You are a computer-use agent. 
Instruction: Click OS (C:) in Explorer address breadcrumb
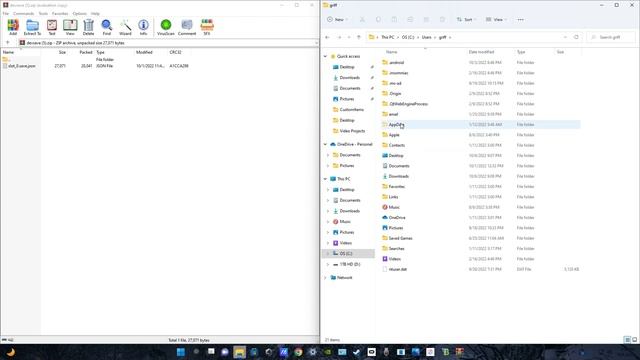point(408,37)
